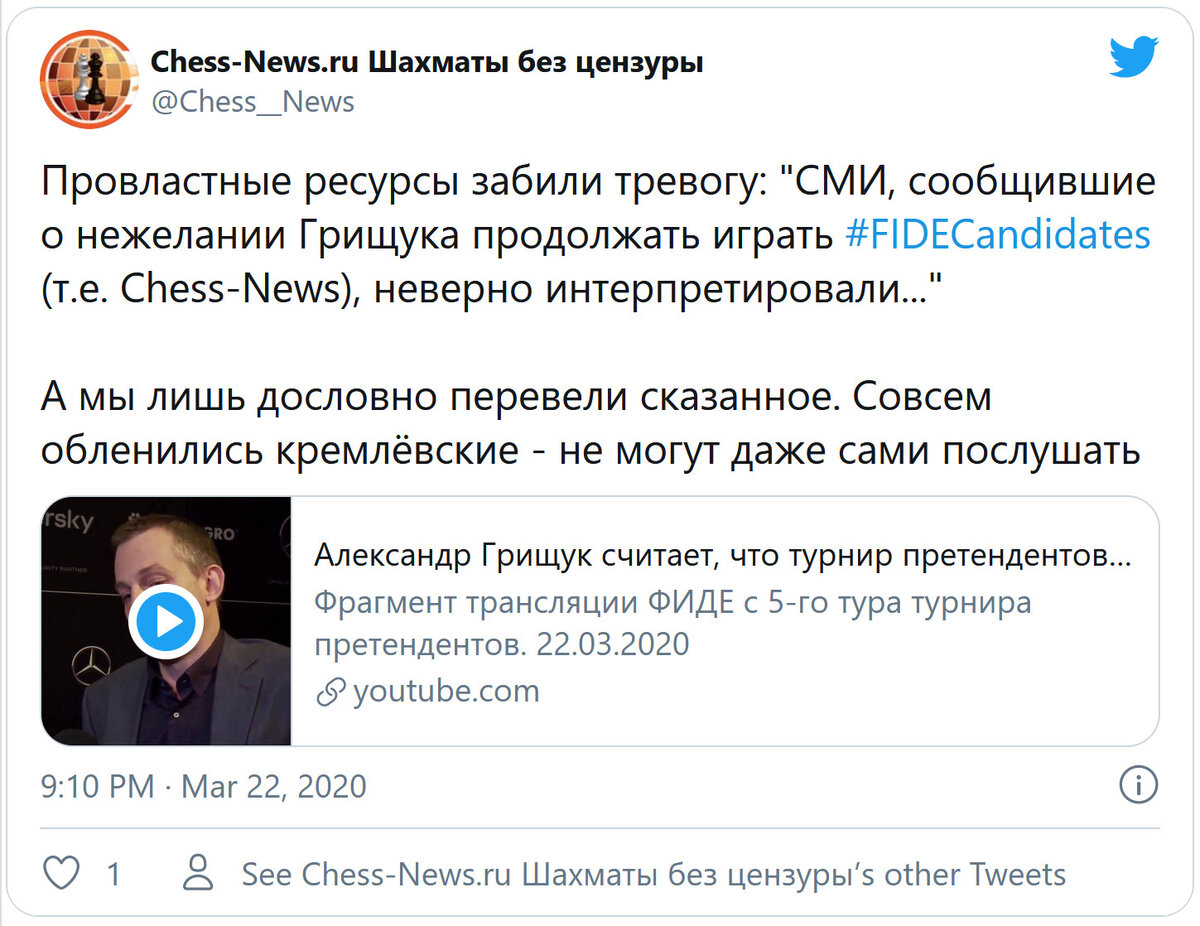Click tweet text about Провластные ресурсы
The height and width of the screenshot is (926, 1200).
(x=598, y=235)
